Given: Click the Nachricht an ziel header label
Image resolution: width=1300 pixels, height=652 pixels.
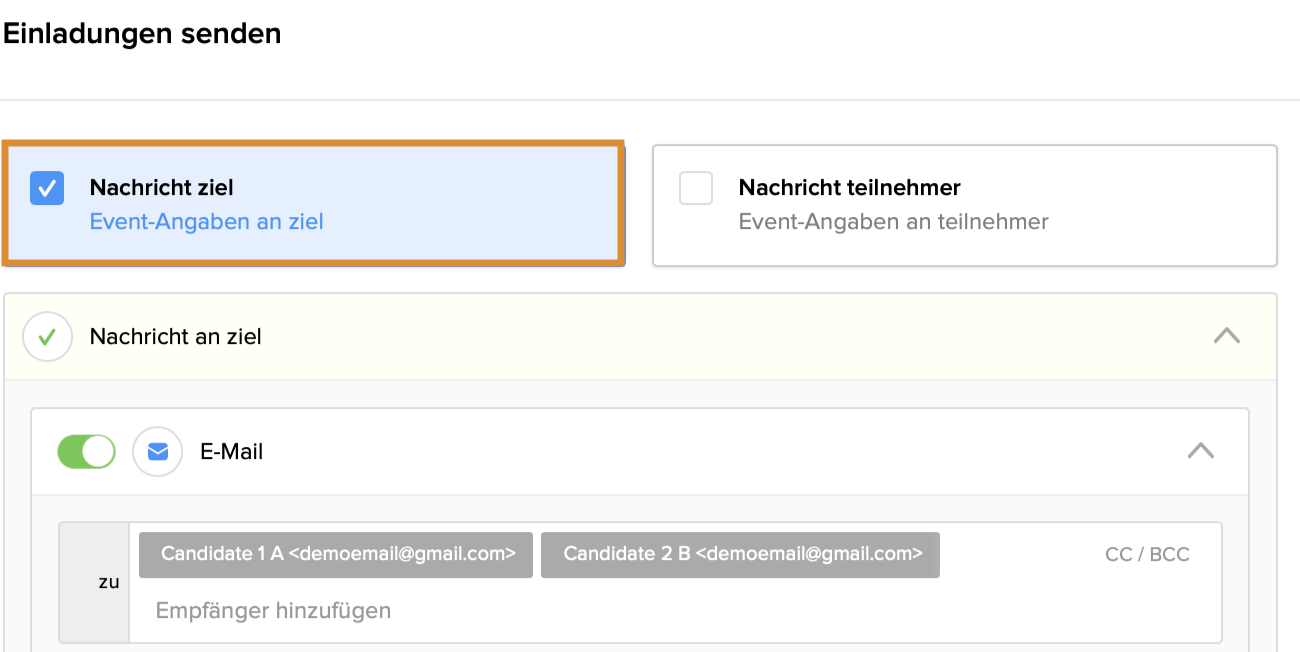Looking at the screenshot, I should click(176, 337).
